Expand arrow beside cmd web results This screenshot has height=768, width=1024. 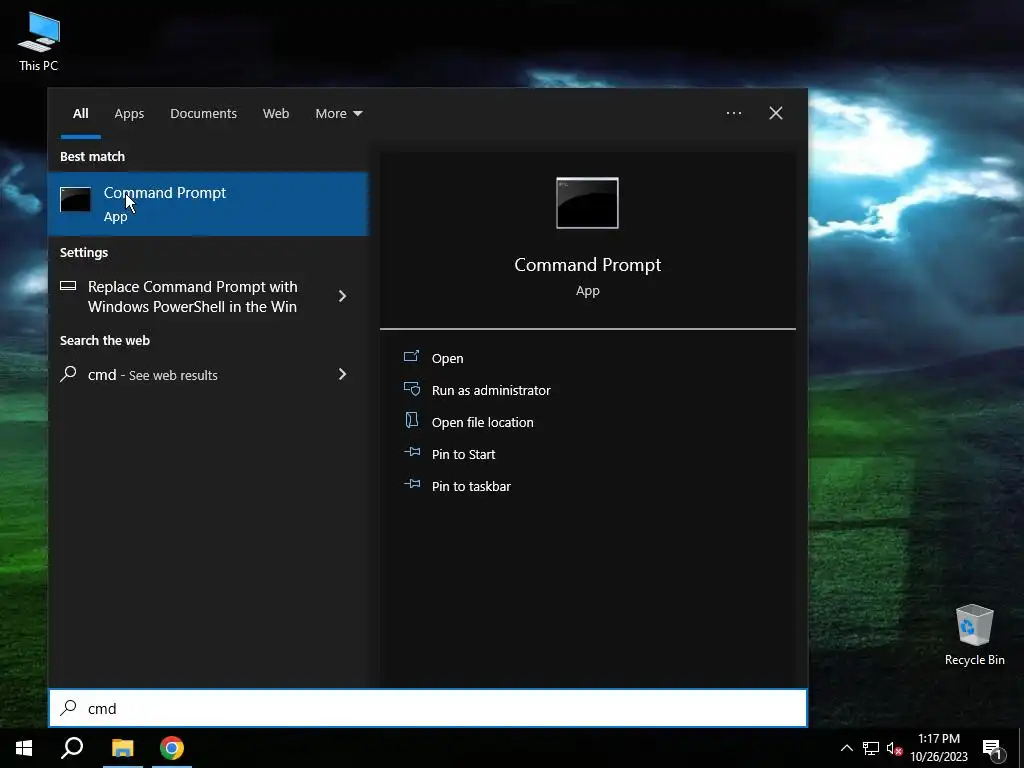click(x=342, y=374)
